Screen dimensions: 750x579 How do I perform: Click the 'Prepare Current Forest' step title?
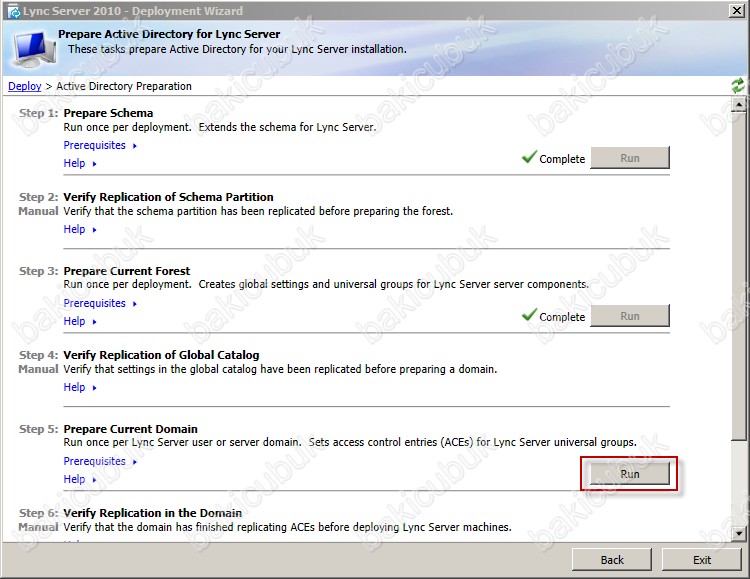(127, 271)
